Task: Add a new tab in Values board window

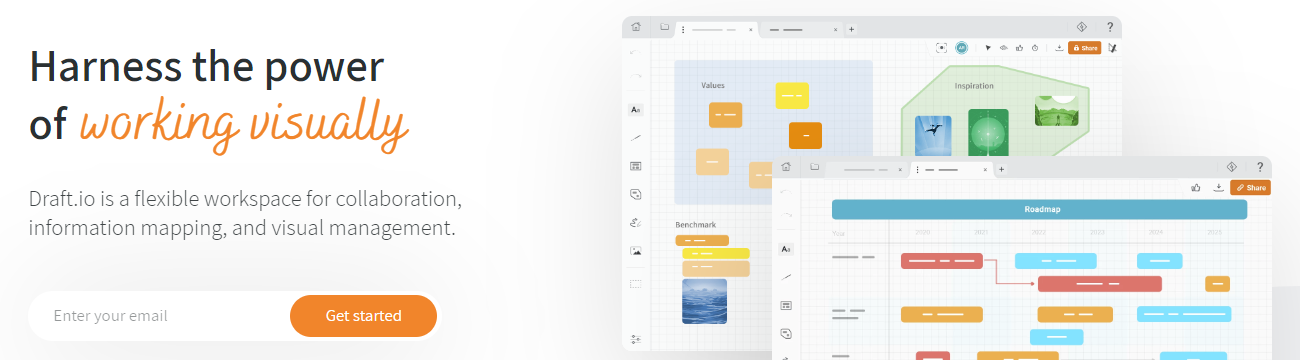Action: (x=851, y=29)
